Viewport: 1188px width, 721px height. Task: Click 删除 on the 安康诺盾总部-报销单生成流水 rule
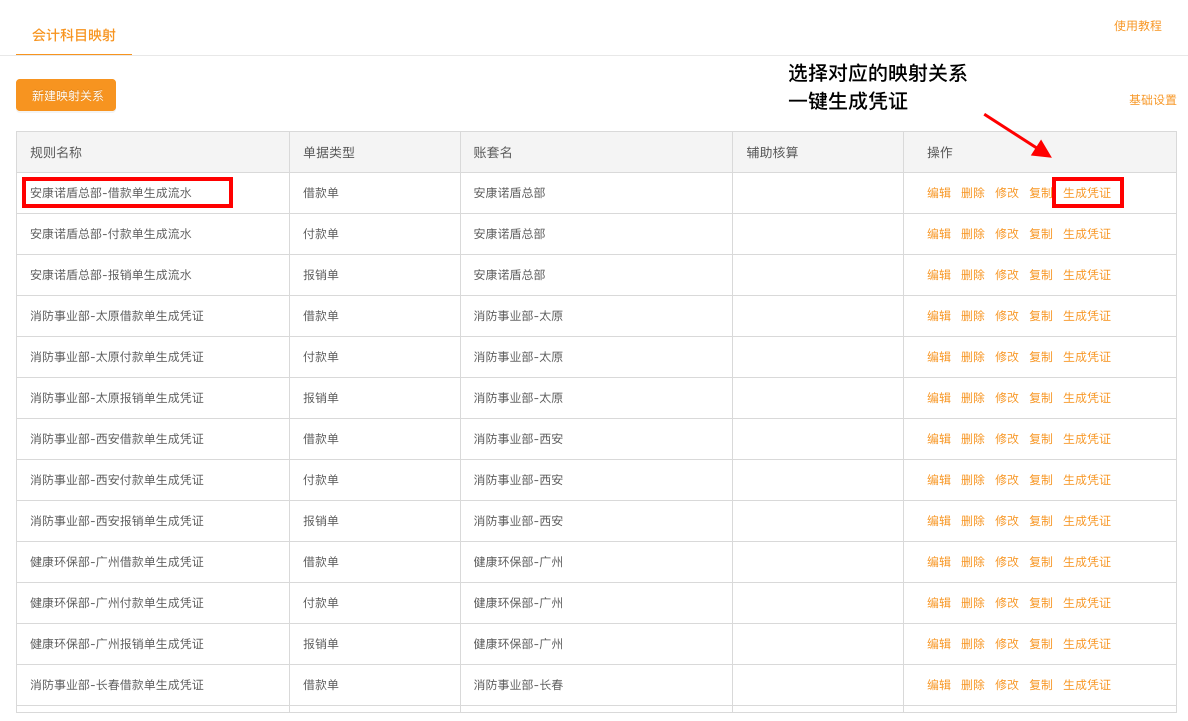click(x=973, y=274)
